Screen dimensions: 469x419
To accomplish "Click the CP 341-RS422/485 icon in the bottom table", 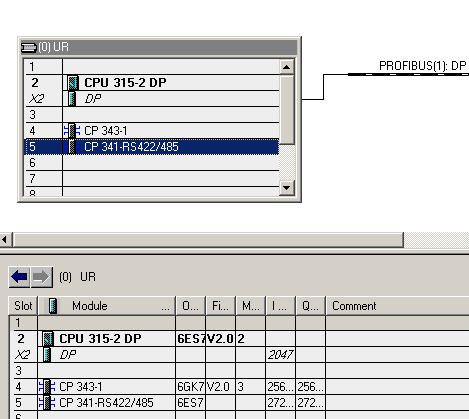I will [47, 403].
